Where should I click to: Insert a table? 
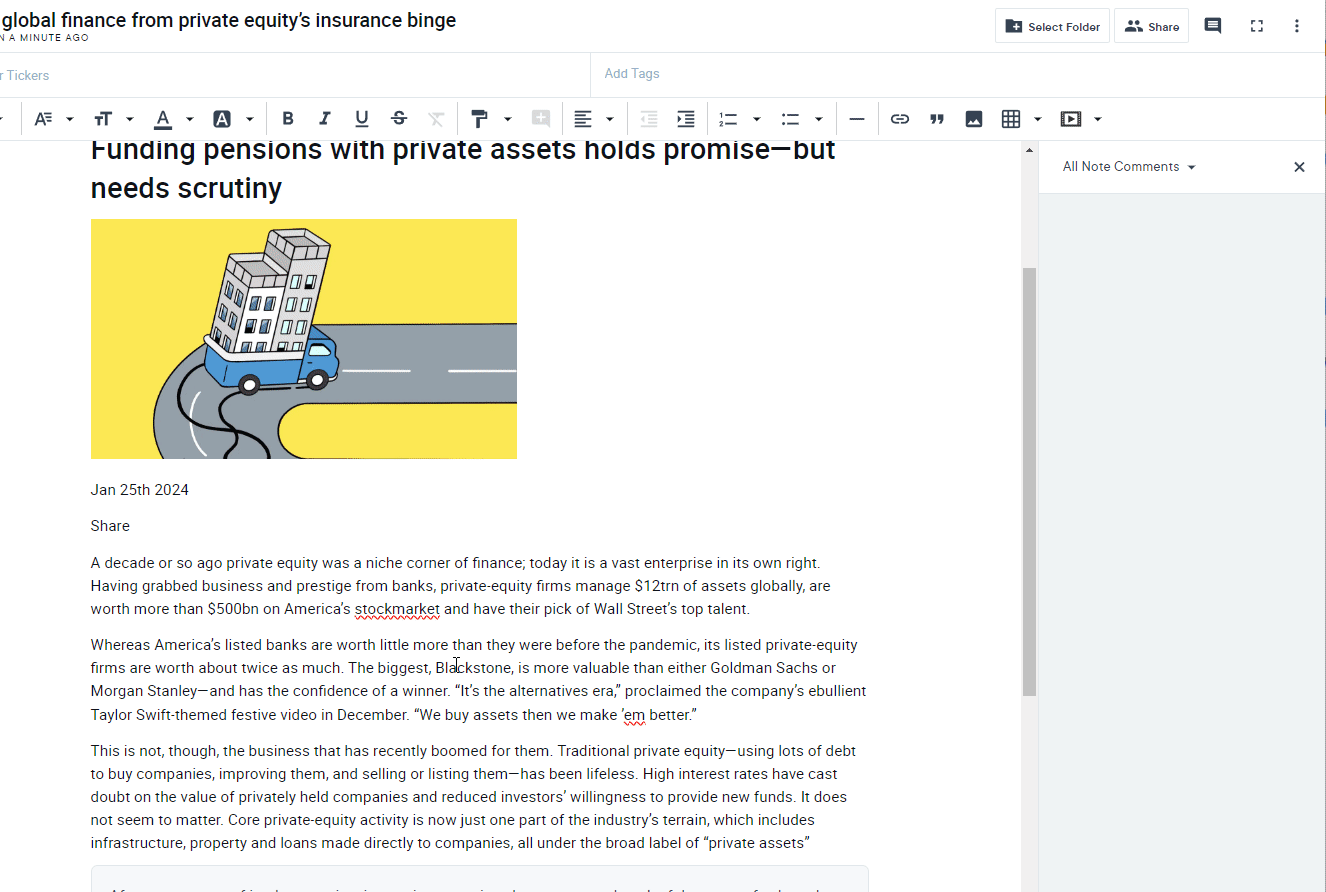[1011, 119]
